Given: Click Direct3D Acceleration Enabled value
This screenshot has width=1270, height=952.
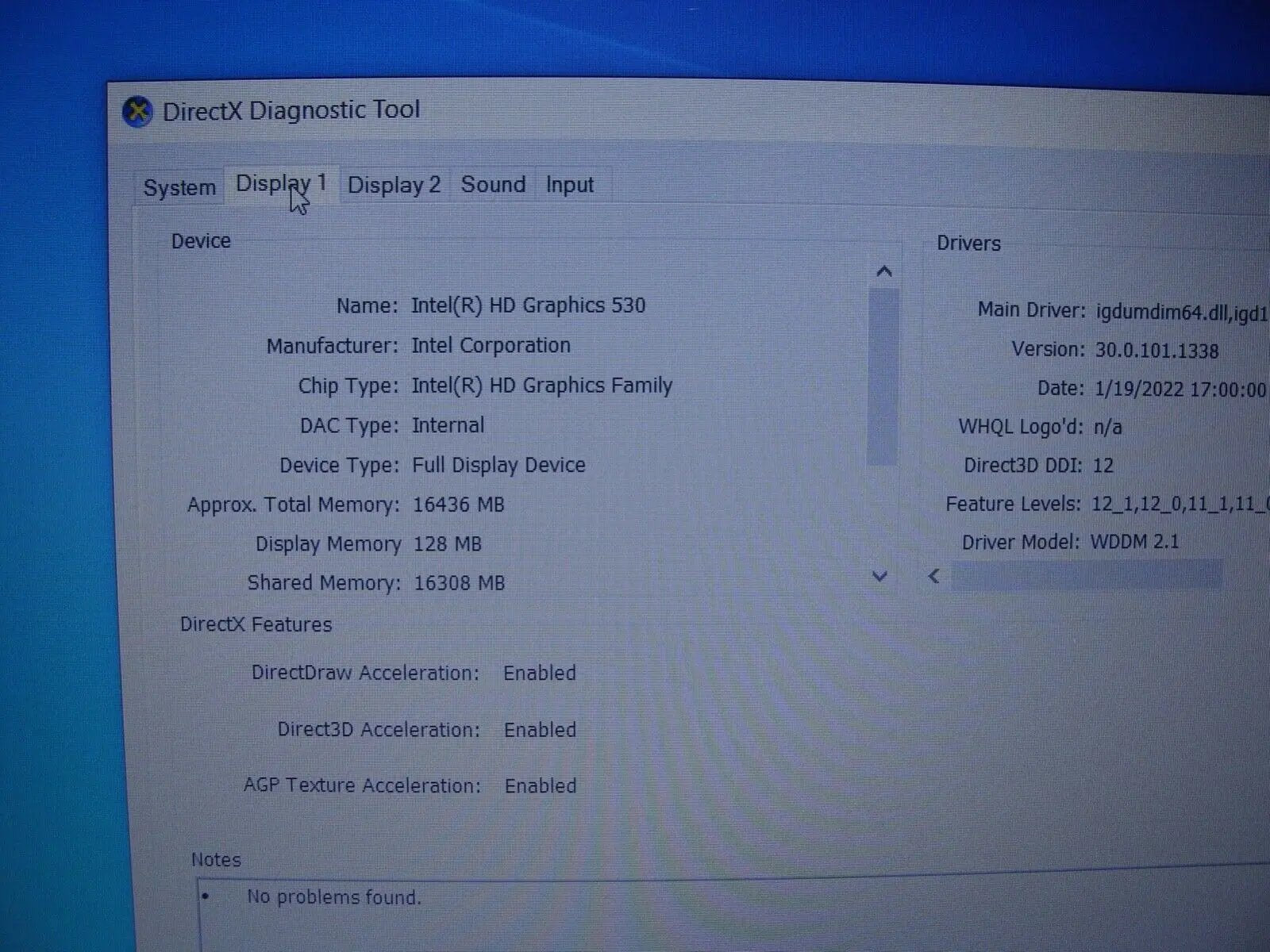Looking at the screenshot, I should (x=541, y=730).
